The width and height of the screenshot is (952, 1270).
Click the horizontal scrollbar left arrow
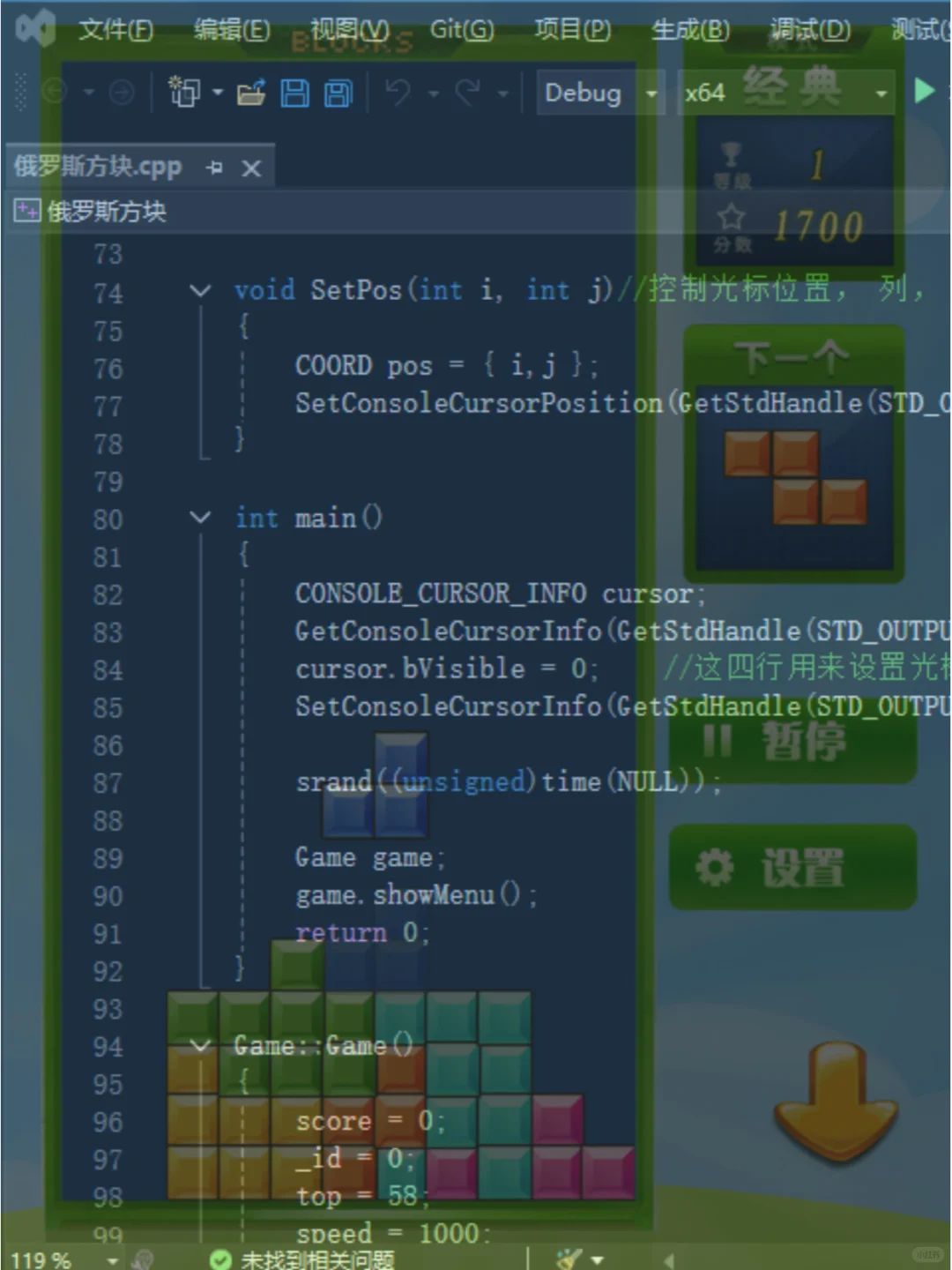668,1261
